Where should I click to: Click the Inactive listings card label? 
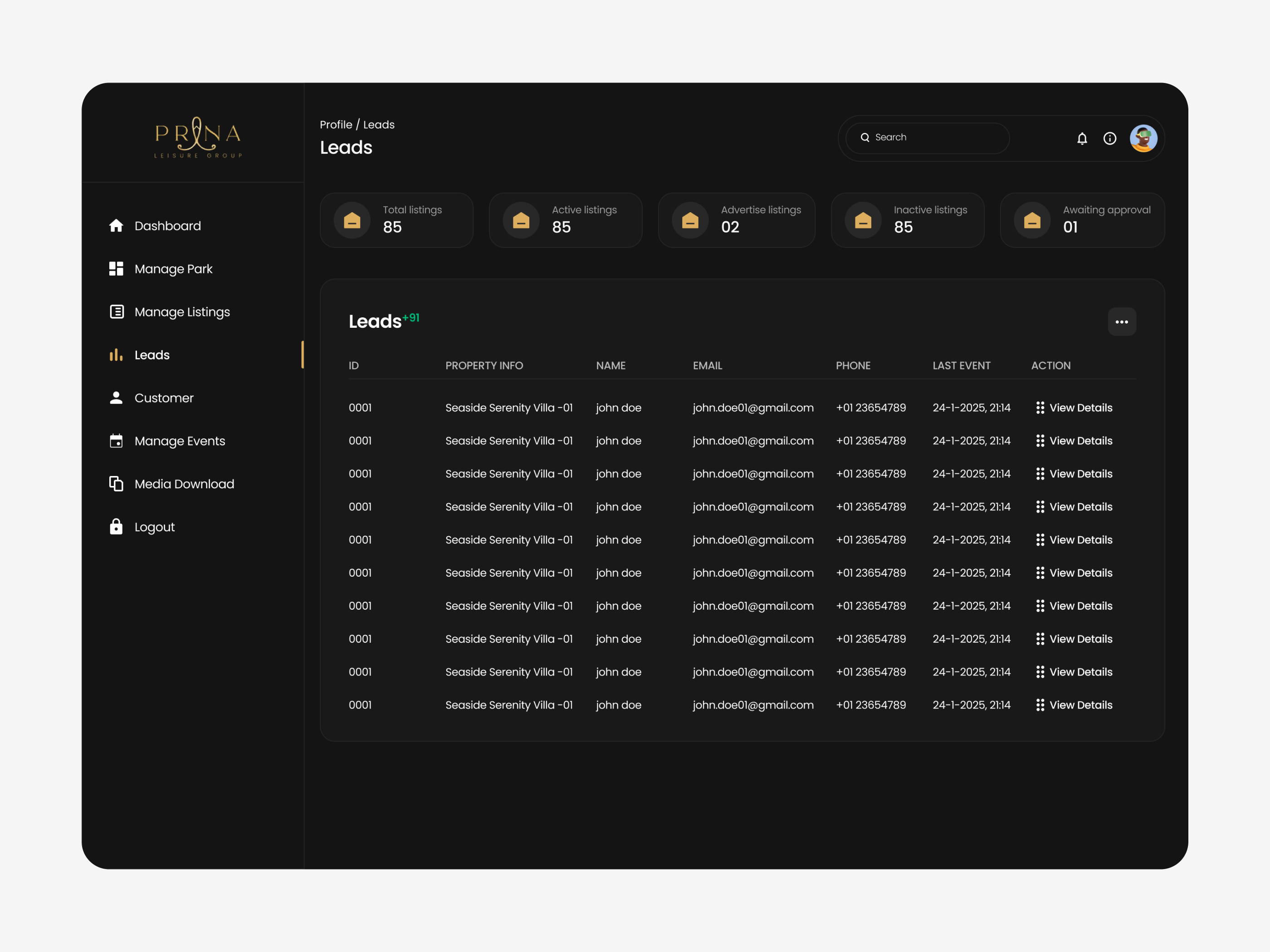coord(930,210)
